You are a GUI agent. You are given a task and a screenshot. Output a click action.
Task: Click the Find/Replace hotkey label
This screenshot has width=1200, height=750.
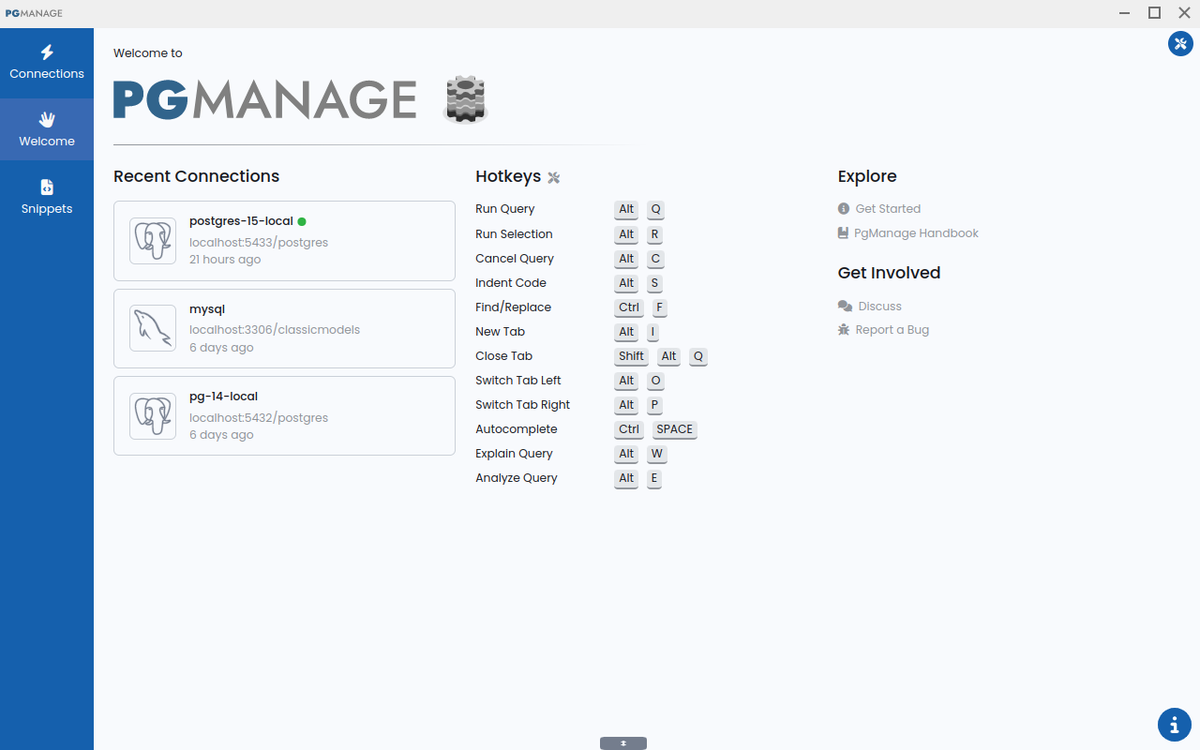pyautogui.click(x=513, y=307)
